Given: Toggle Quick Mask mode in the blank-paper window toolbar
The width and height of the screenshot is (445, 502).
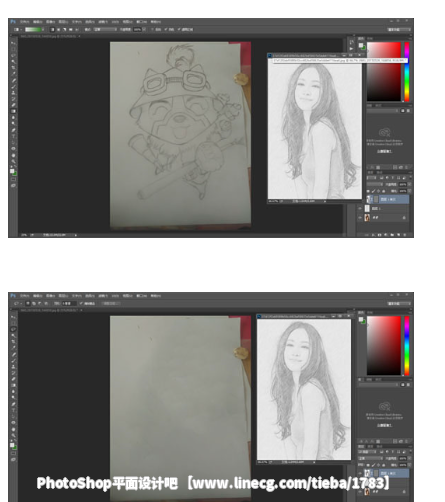Looking at the screenshot, I should pyautogui.click(x=13, y=453).
